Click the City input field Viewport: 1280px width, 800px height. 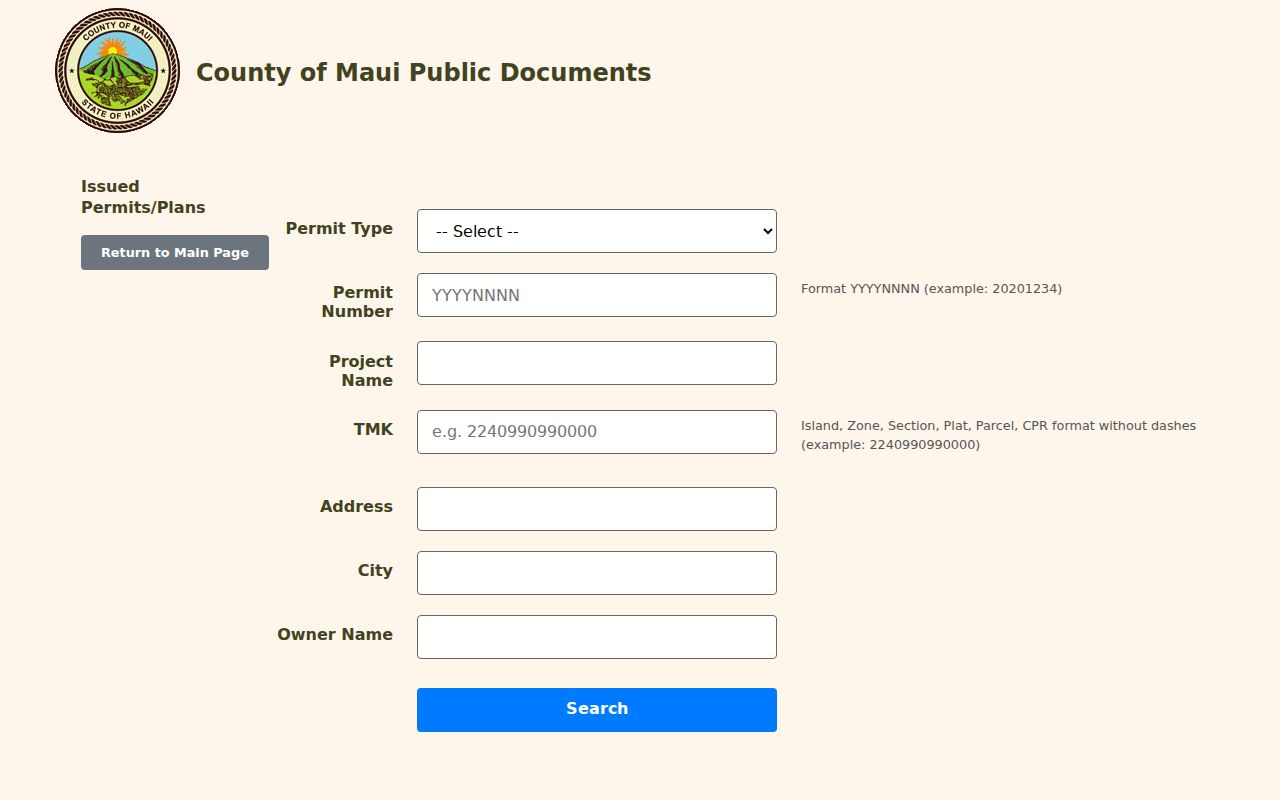597,573
